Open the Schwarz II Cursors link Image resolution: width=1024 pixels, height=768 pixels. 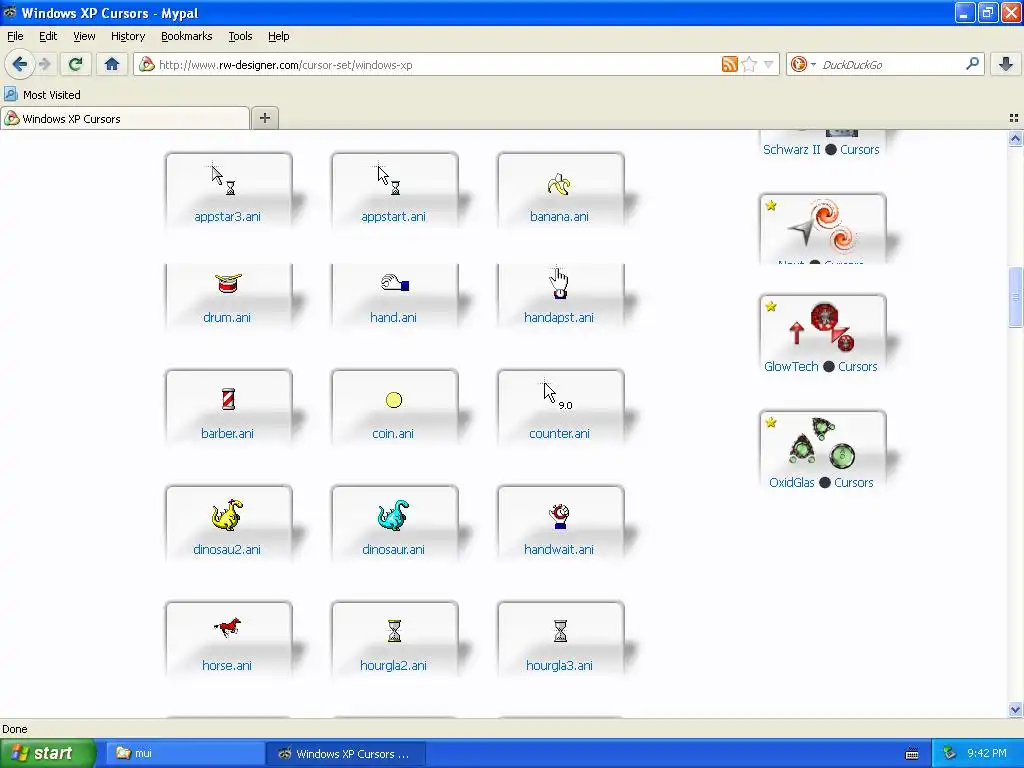pyautogui.click(x=821, y=150)
